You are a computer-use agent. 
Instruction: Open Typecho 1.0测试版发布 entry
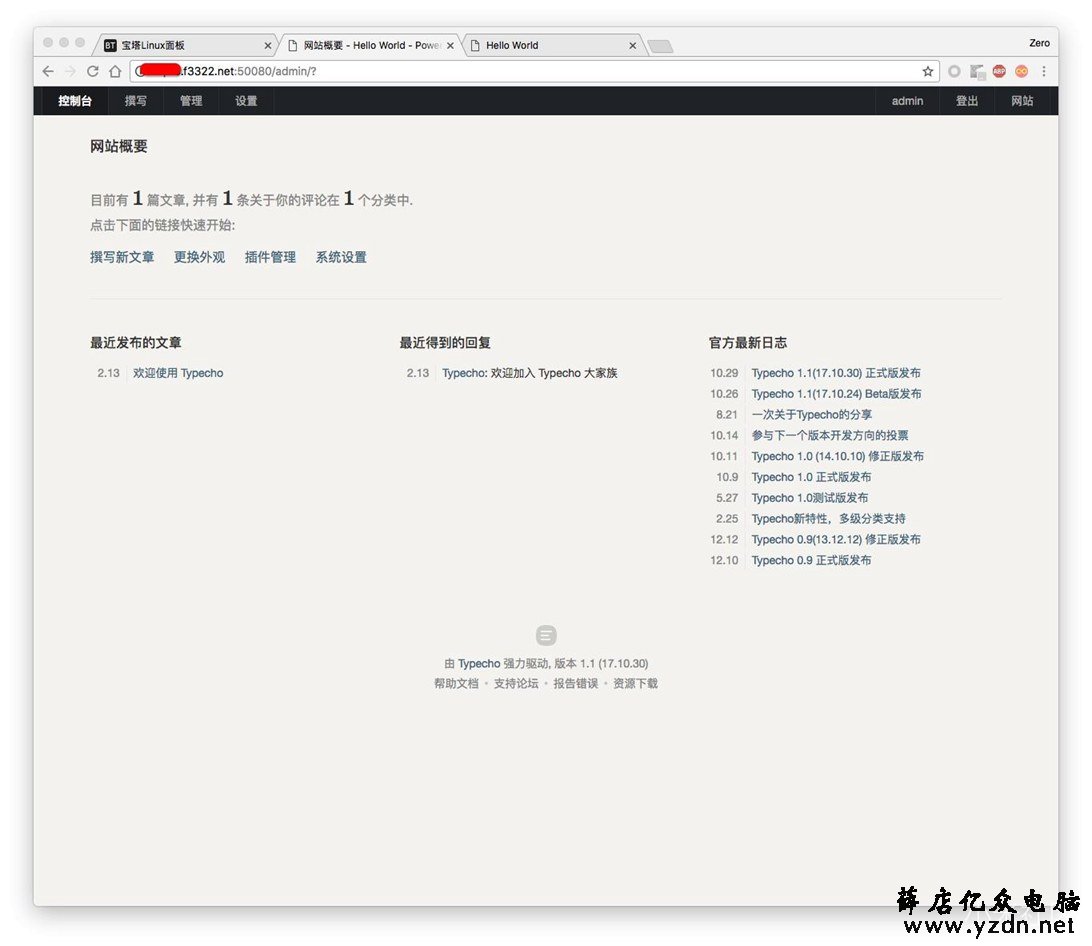point(810,499)
